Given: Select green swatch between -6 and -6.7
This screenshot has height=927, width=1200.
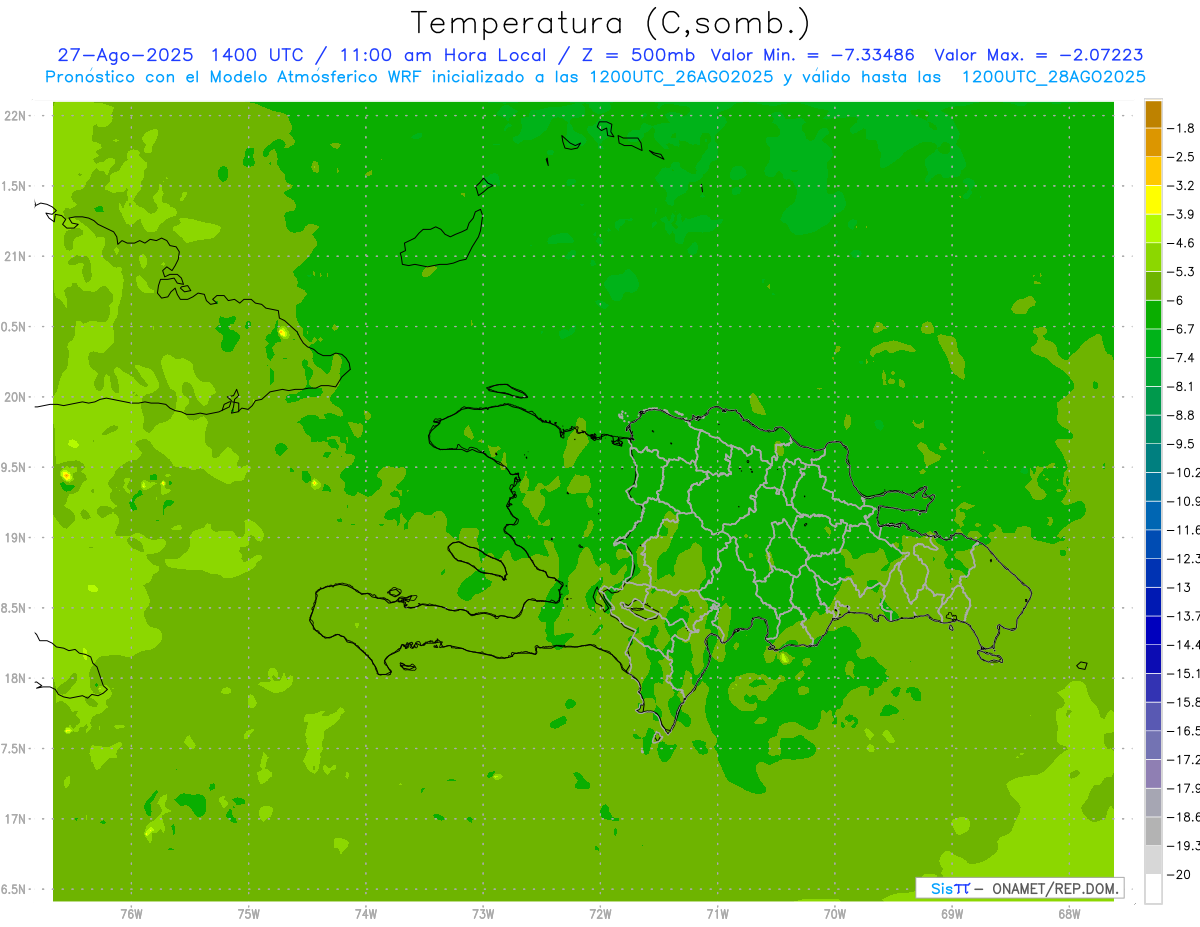Looking at the screenshot, I should click(x=1153, y=315).
